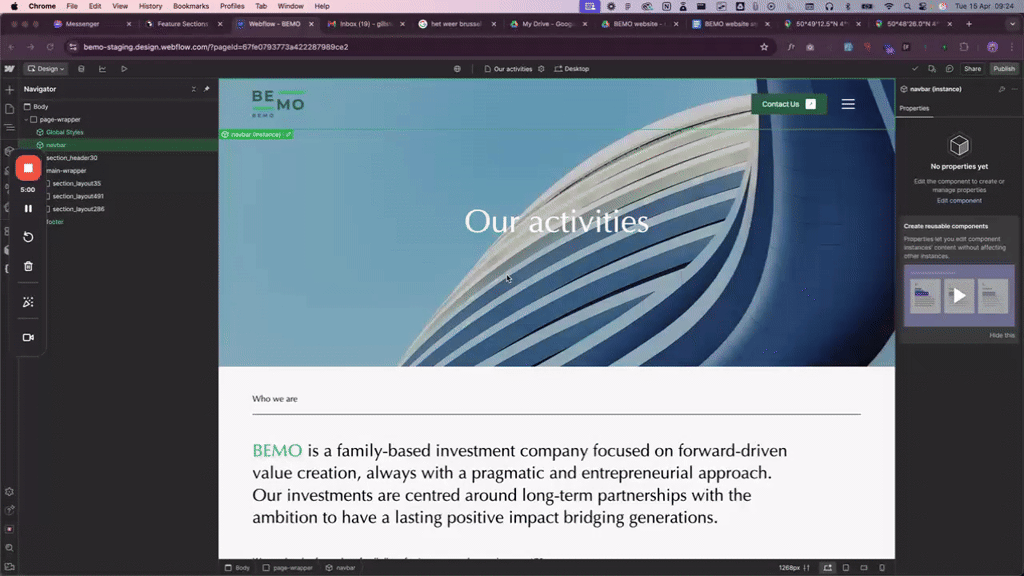Click the Publish button
The height and width of the screenshot is (576, 1024).
(x=1003, y=69)
